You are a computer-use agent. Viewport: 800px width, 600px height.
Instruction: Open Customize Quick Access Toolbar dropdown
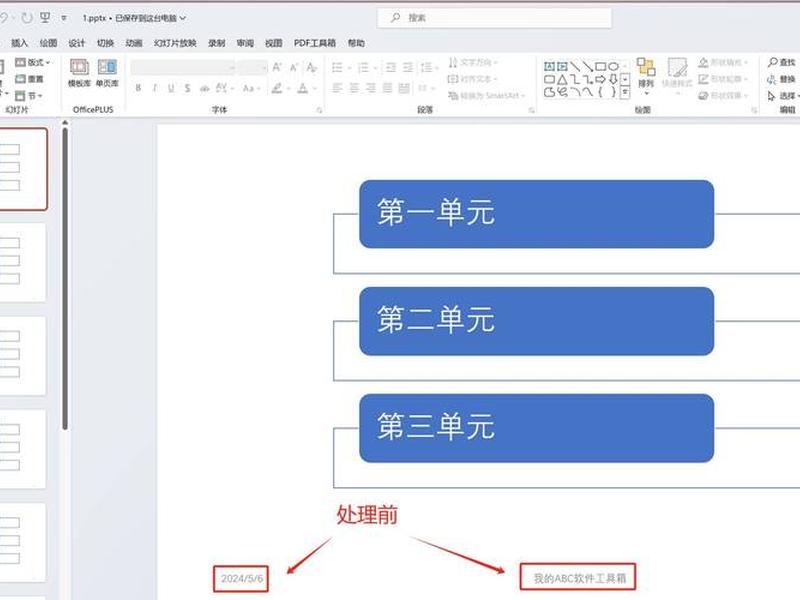64,18
